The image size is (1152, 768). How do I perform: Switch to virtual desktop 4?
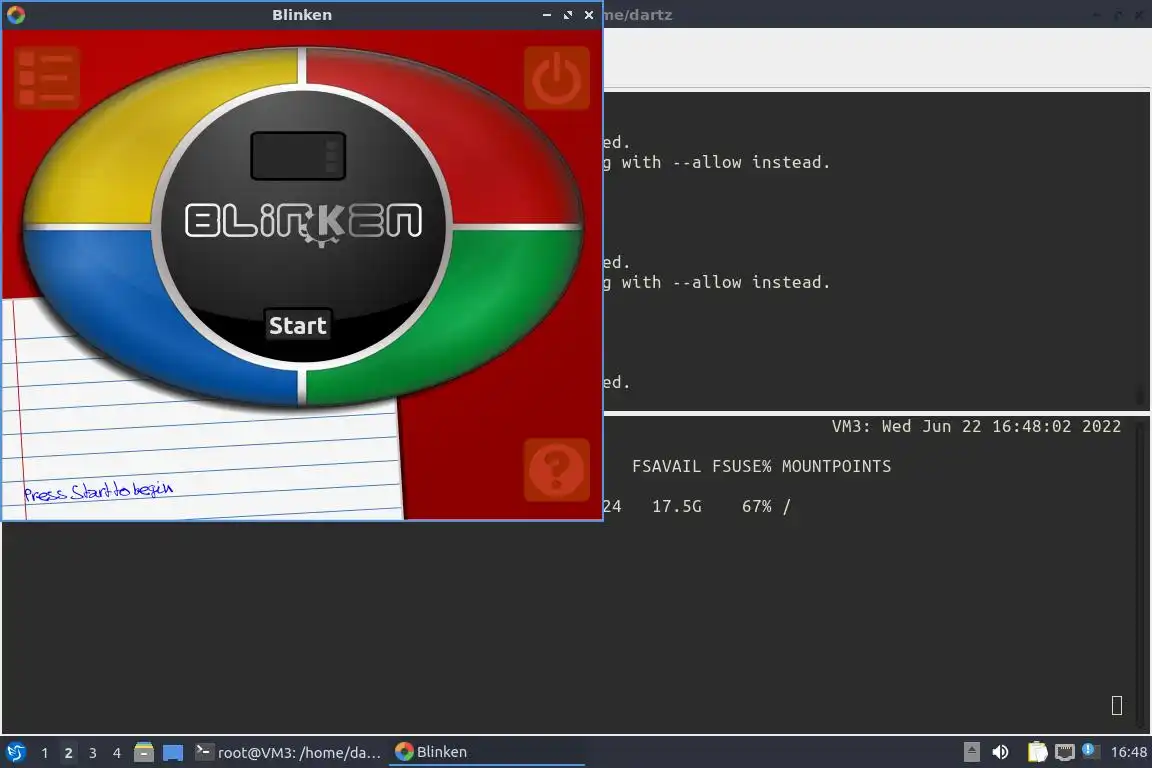[x=116, y=753]
